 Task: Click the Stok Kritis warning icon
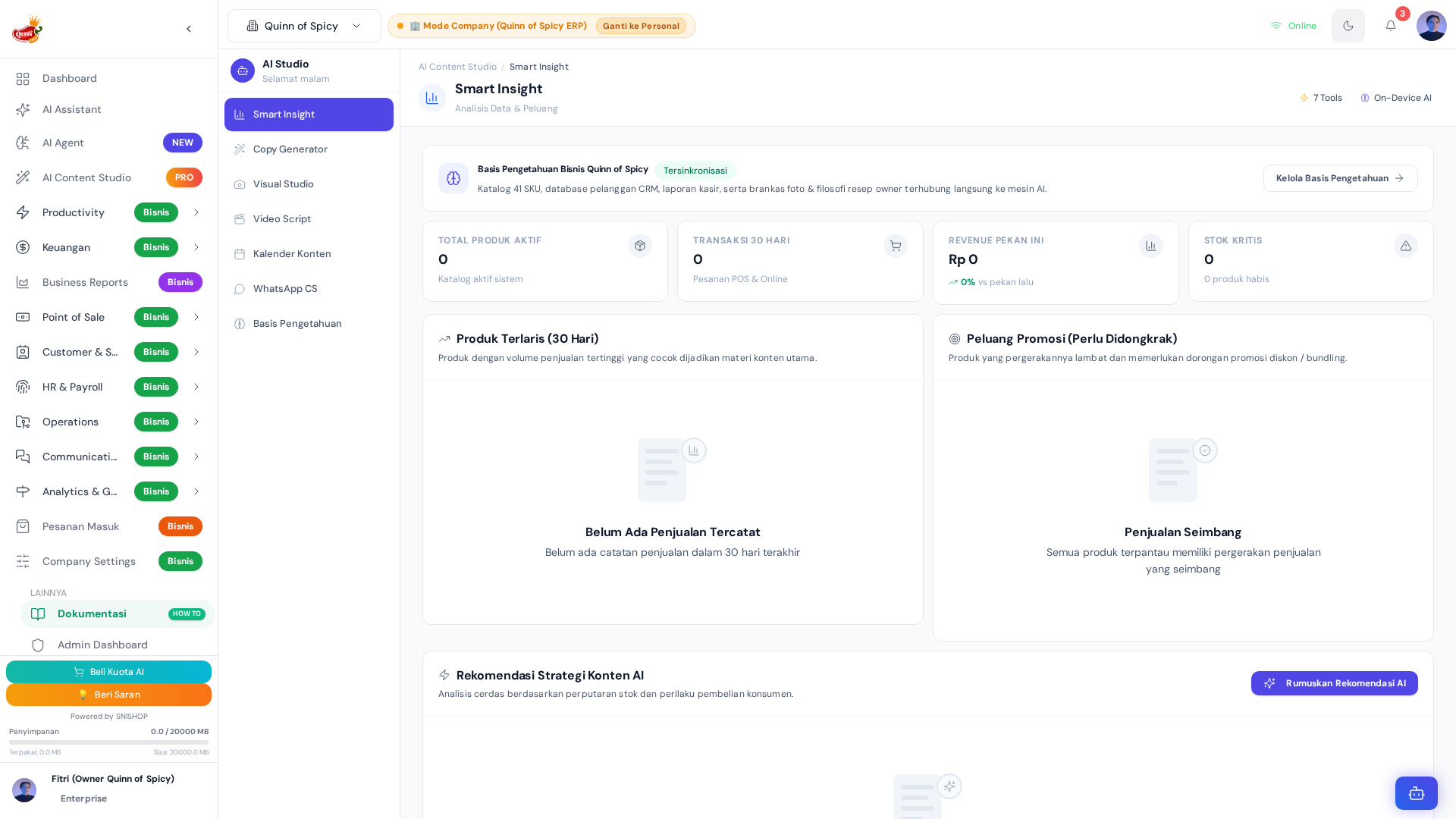pyautogui.click(x=1406, y=246)
